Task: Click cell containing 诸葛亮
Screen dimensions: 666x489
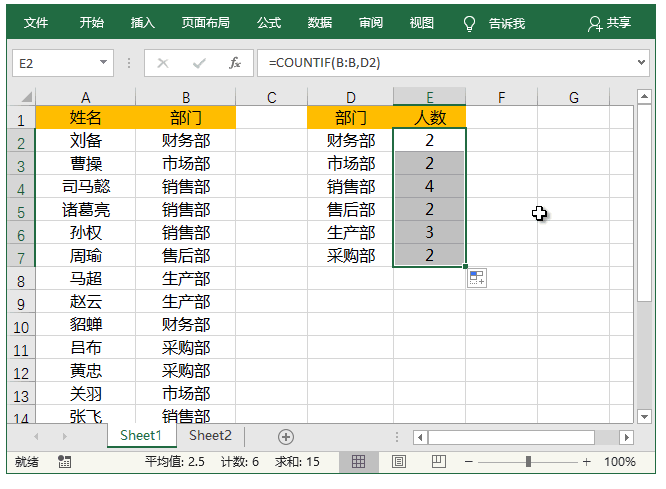Action: point(85,209)
